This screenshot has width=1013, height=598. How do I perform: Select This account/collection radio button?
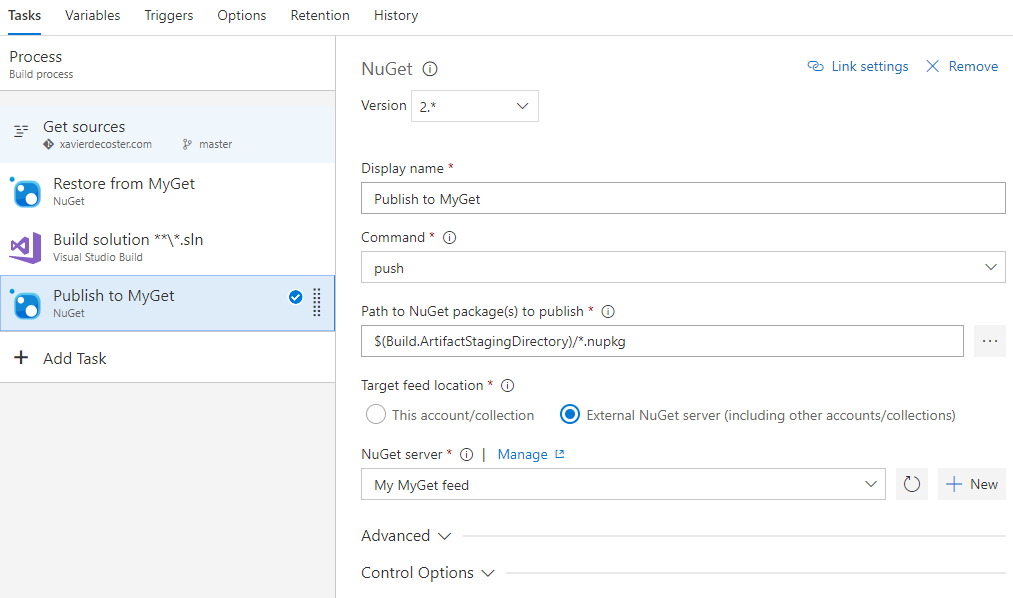[375, 415]
